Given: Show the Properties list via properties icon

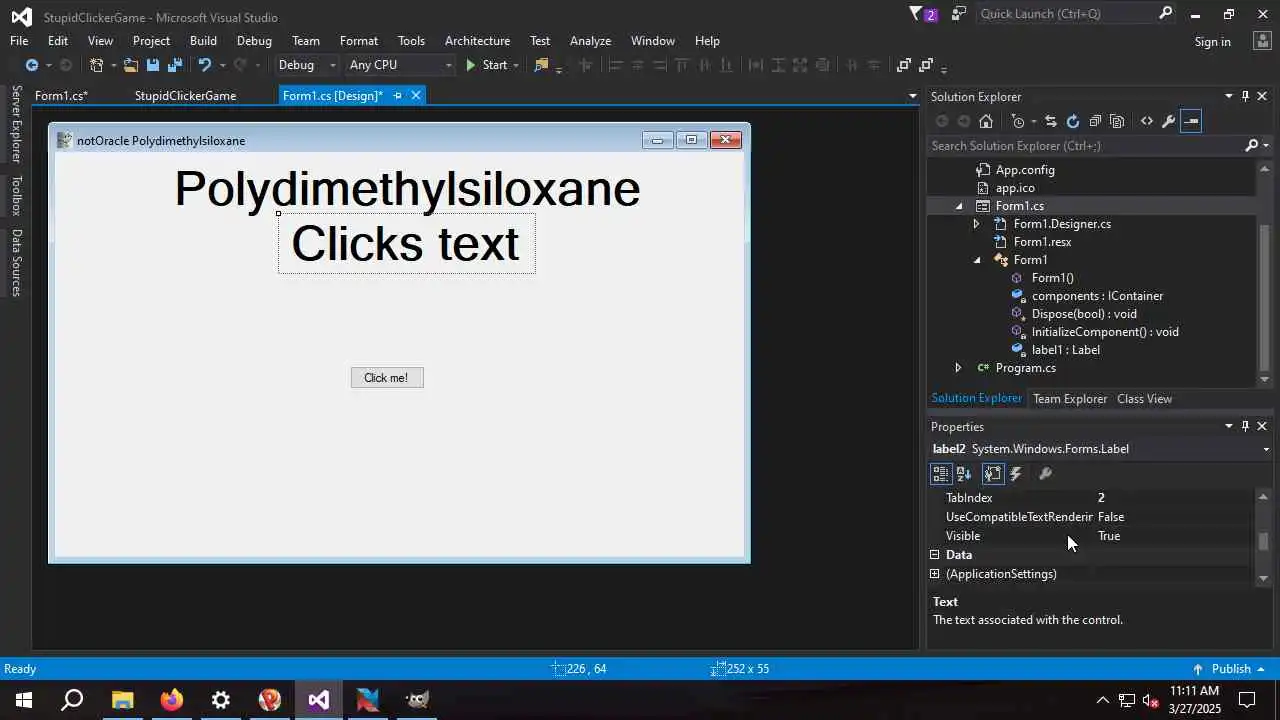Looking at the screenshot, I should coord(992,474).
